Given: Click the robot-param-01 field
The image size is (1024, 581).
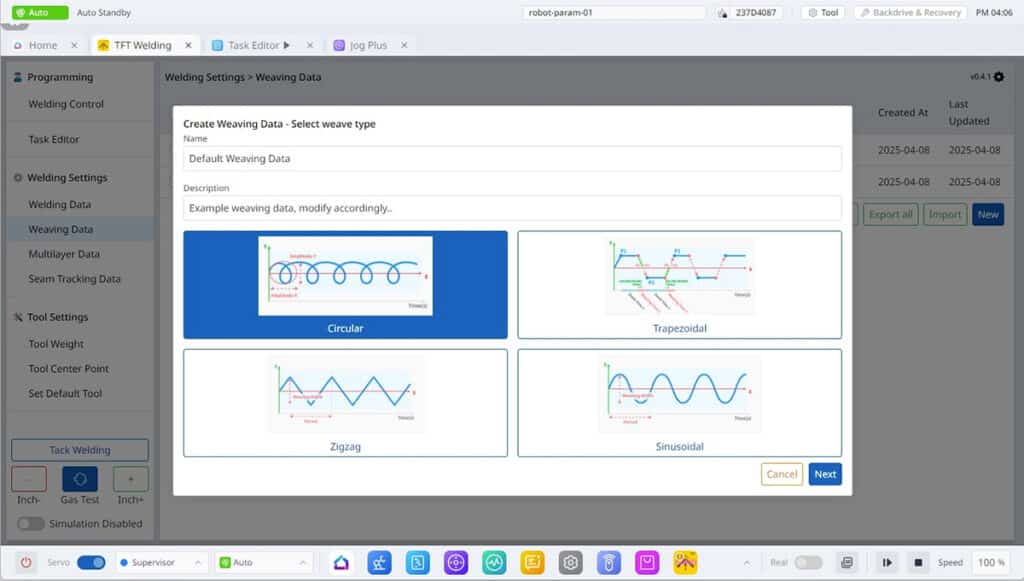Looking at the screenshot, I should (613, 12).
